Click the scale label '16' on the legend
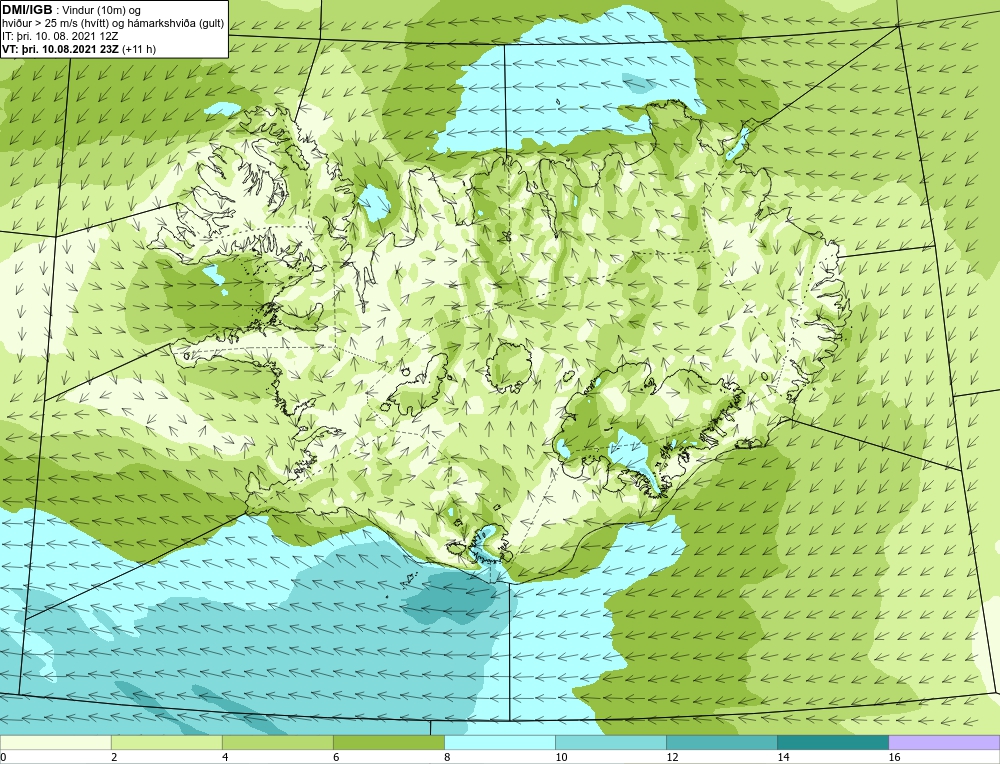This screenshot has height=764, width=1000. tap(894, 757)
